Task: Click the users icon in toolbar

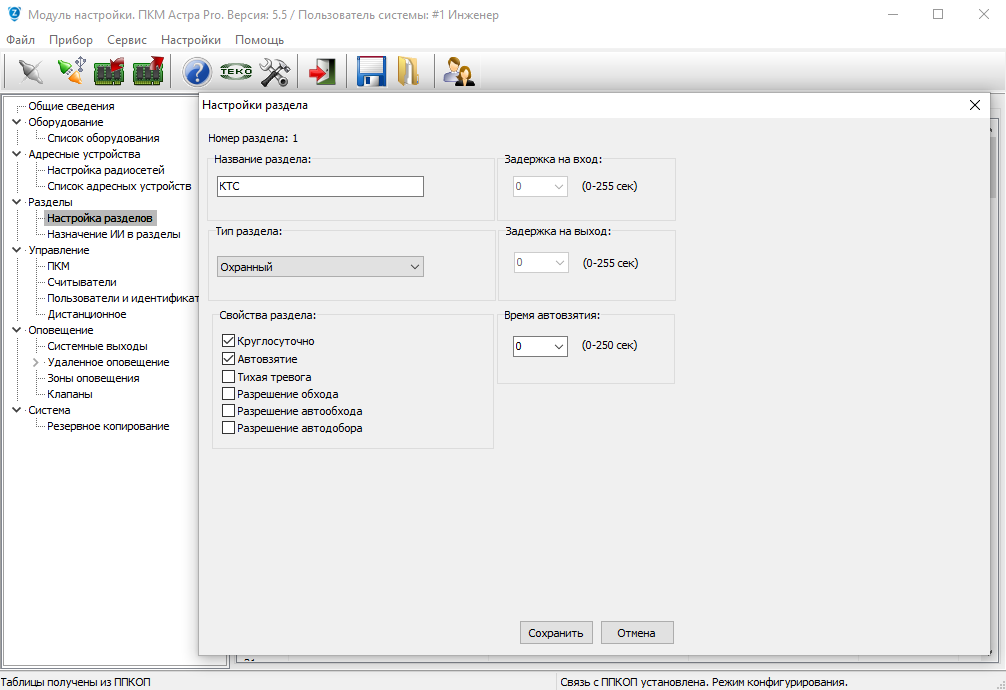Action: pos(459,71)
